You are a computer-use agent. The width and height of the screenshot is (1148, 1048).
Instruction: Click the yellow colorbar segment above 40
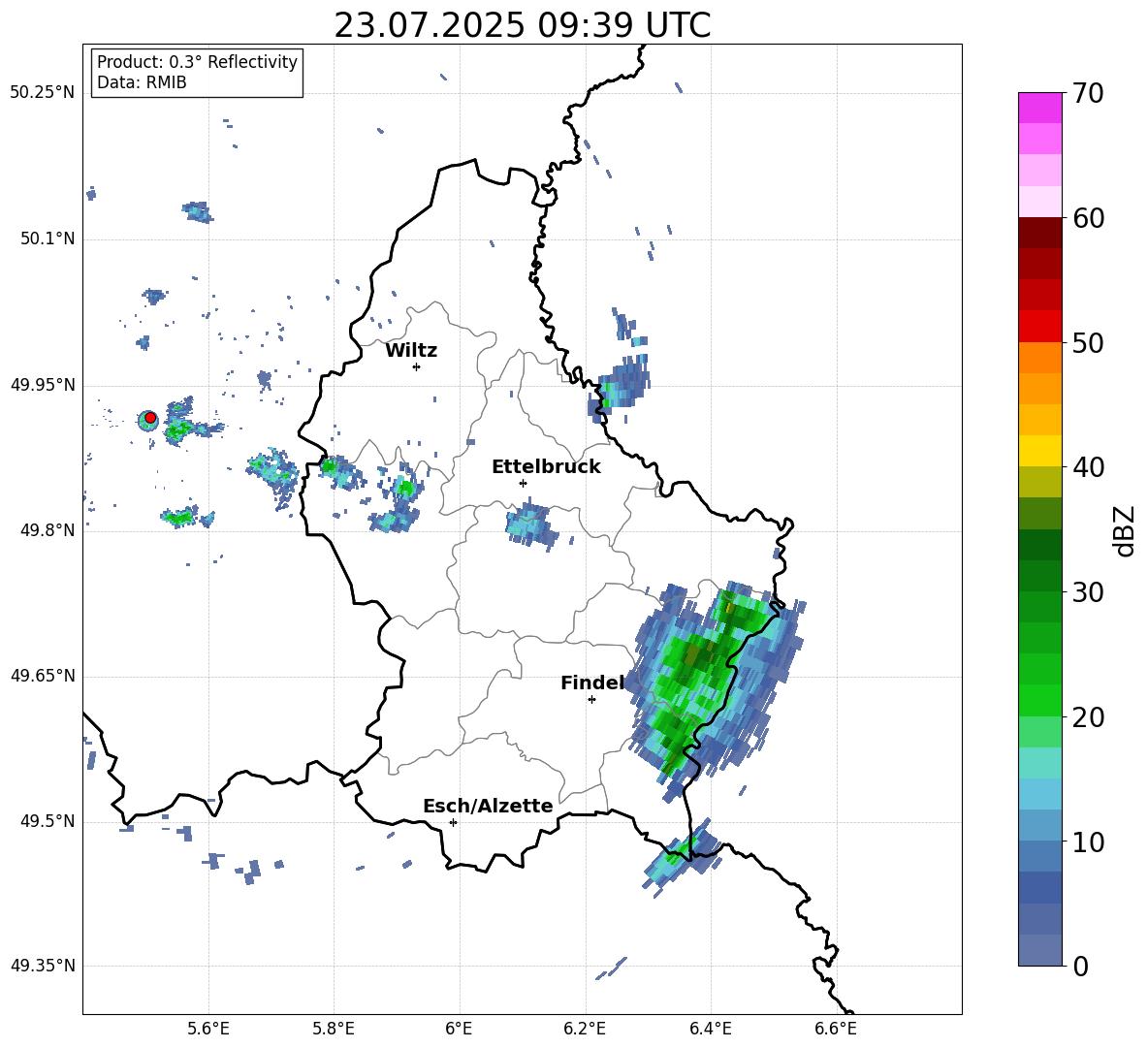point(1039,451)
